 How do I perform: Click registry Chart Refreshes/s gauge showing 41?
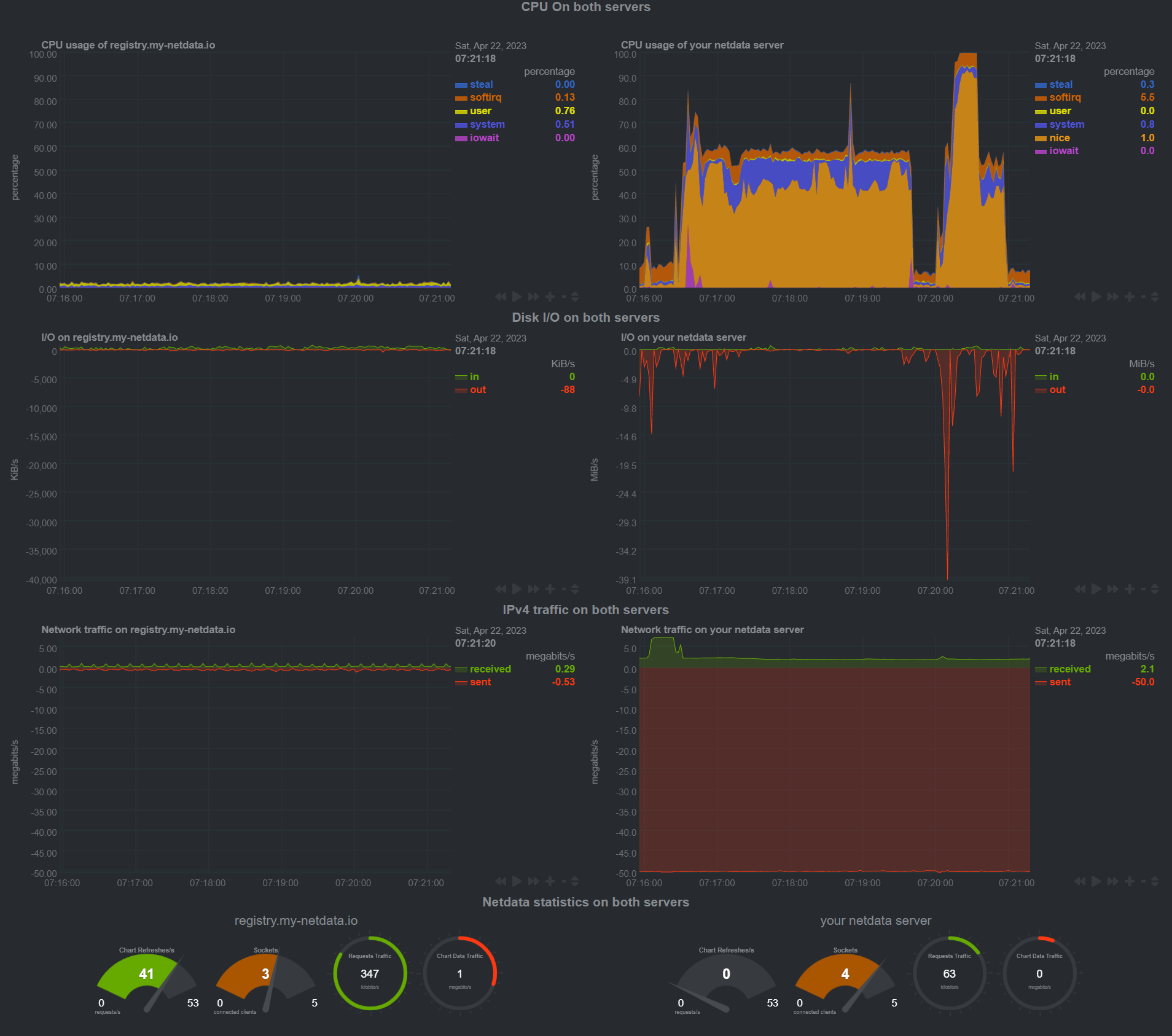[147, 980]
